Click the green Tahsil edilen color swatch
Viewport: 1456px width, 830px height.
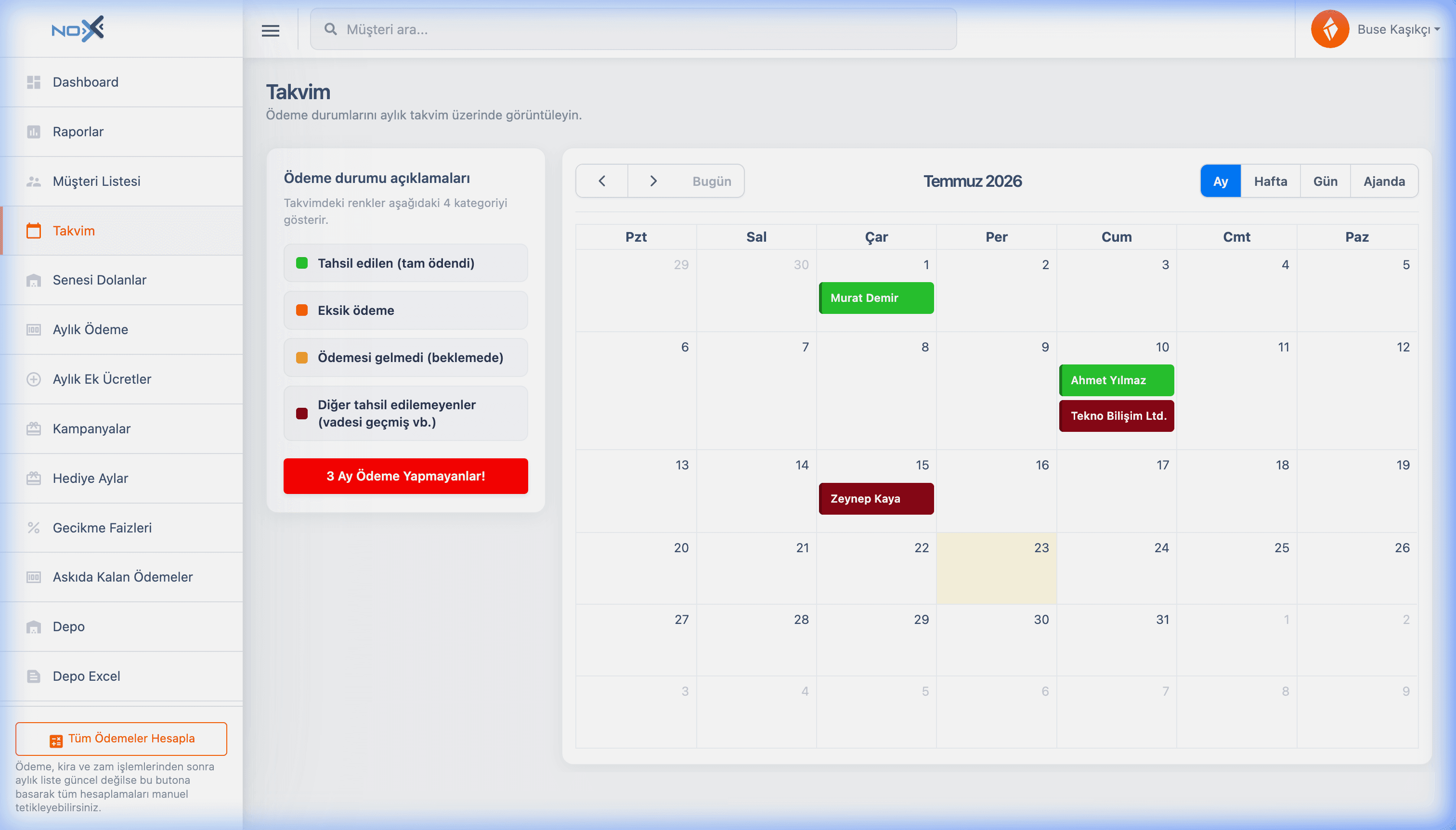pos(301,263)
